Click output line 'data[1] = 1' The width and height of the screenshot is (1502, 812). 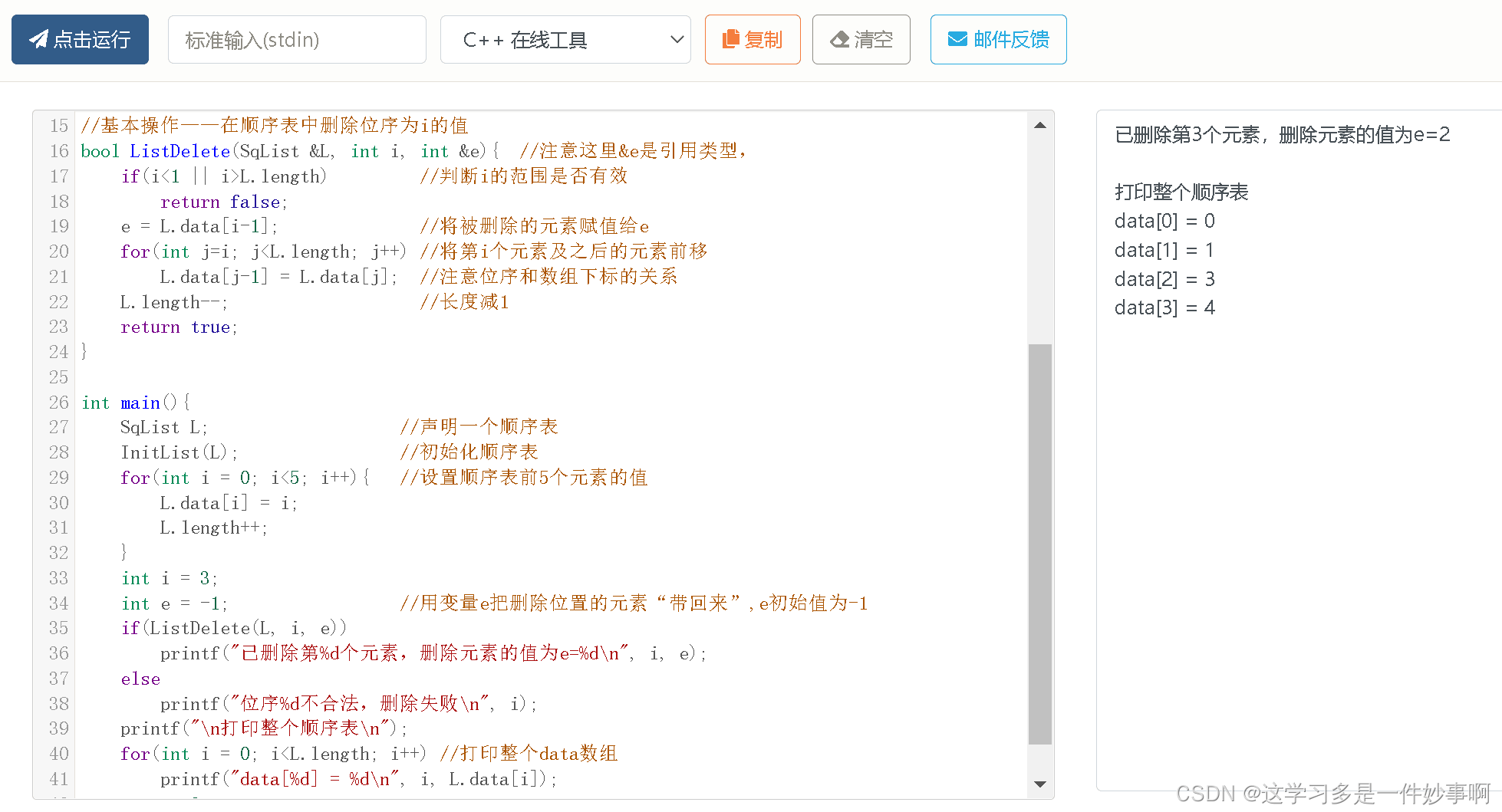click(x=1164, y=250)
